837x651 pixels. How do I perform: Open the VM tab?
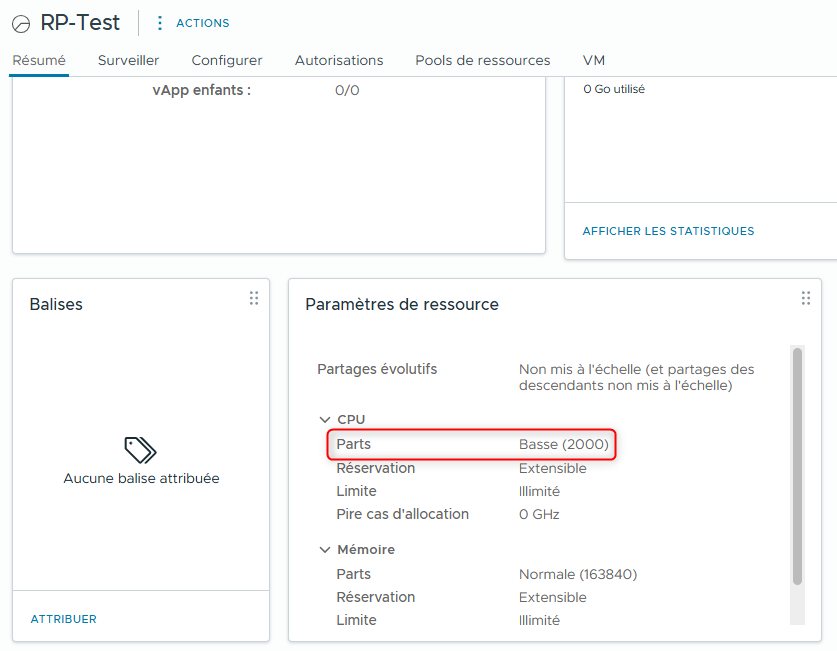(x=593, y=60)
